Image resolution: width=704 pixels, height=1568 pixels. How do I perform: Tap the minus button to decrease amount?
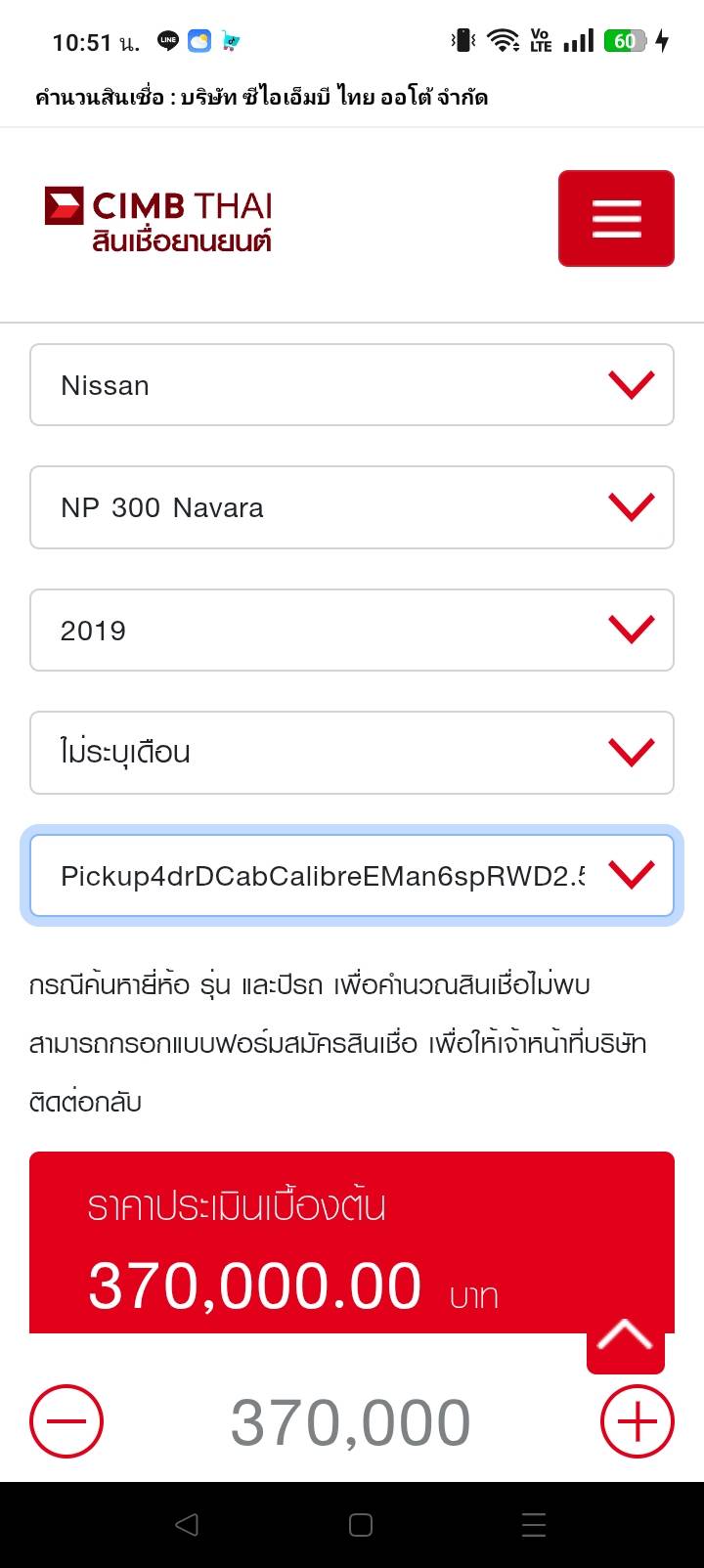(66, 1421)
